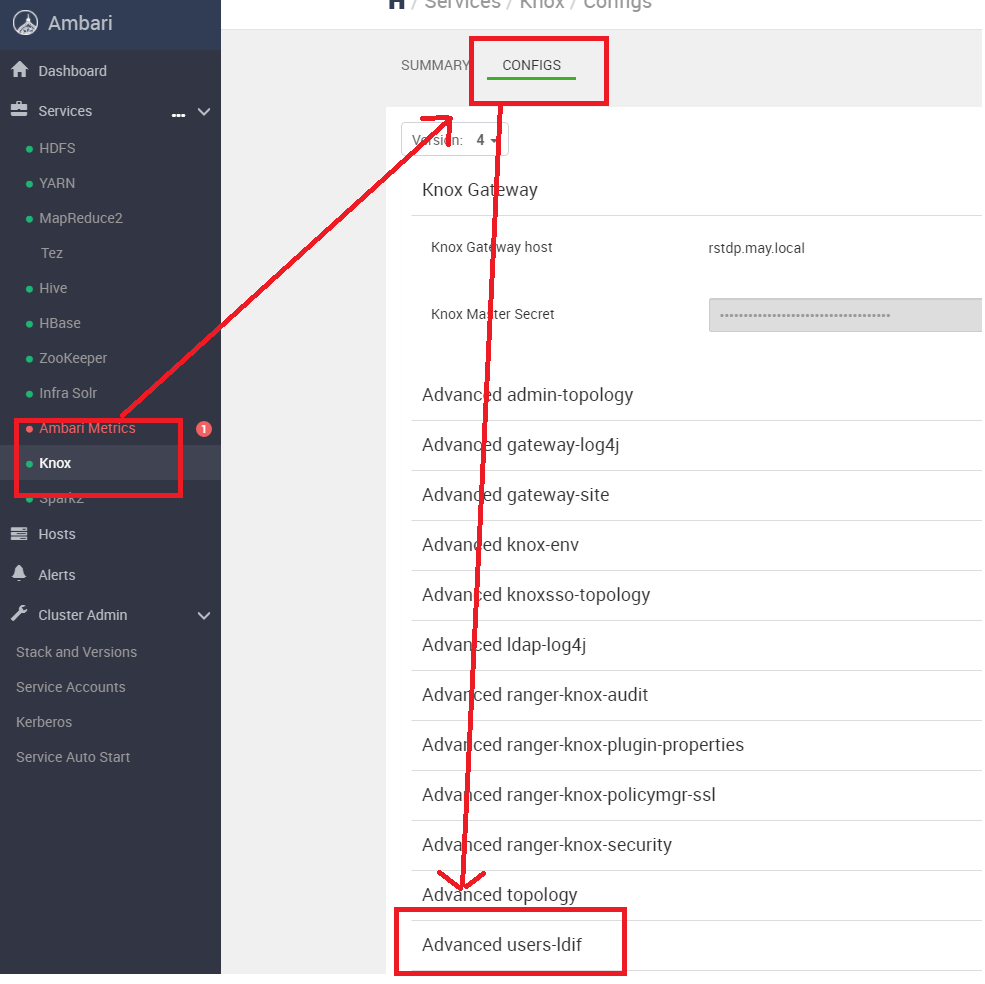Open the Infra Solr service
985x984 pixels.
coord(68,393)
